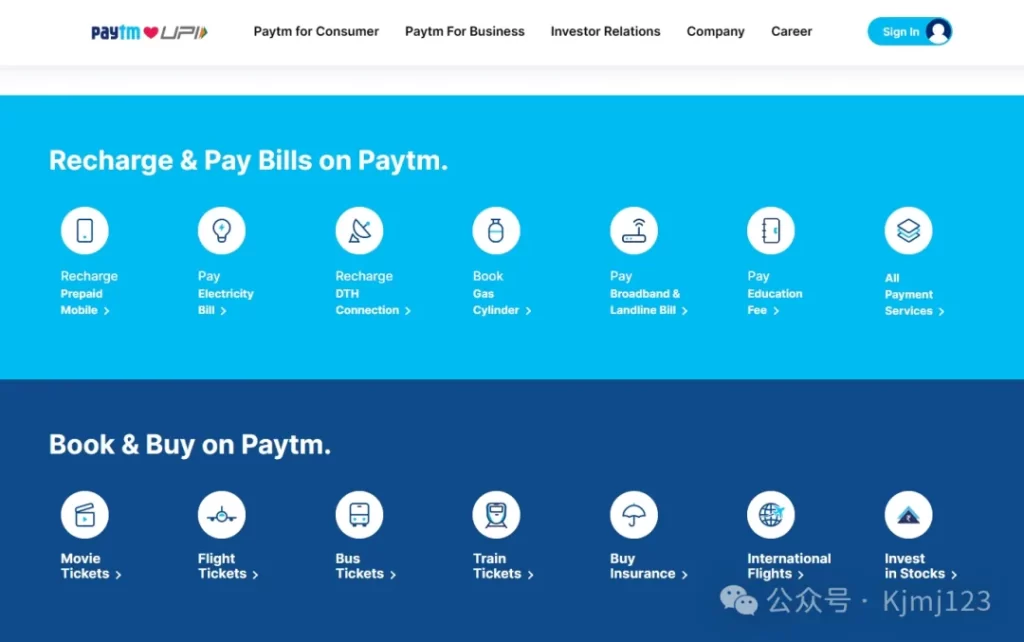Open Buy Insurance link
Viewport: 1024px width, 642px height.
click(648, 566)
